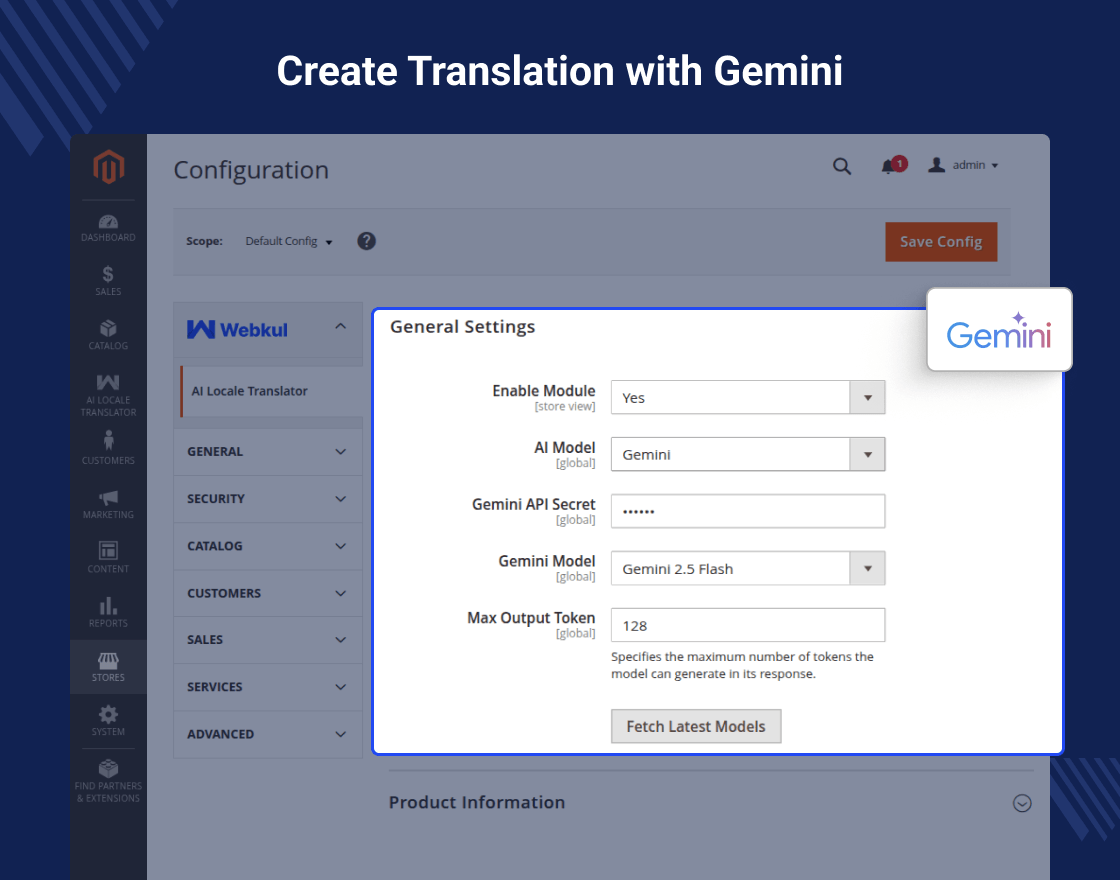Open the Scope Default Config switcher

(x=288, y=241)
